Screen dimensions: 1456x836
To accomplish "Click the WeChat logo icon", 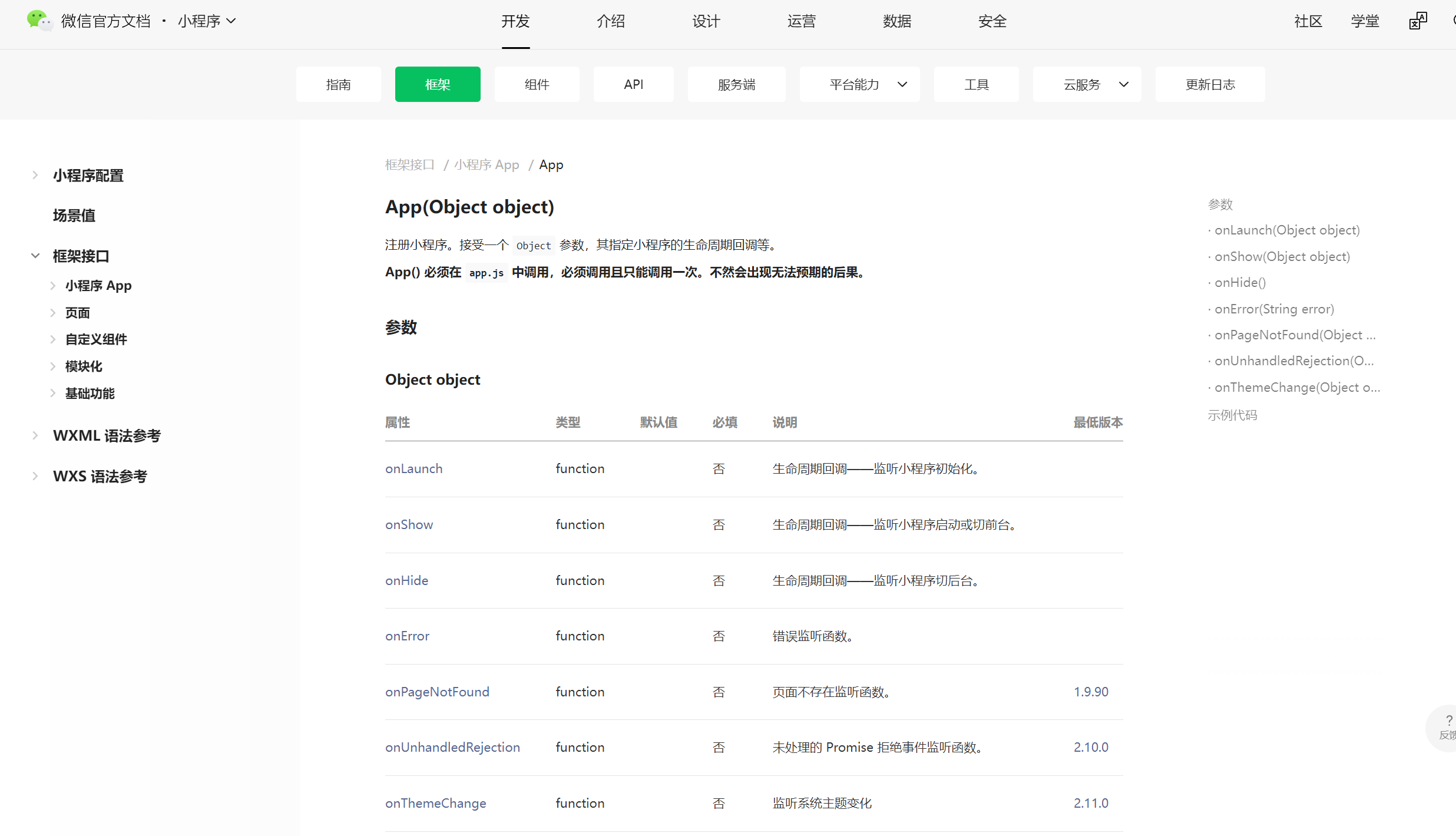I will [x=39, y=21].
